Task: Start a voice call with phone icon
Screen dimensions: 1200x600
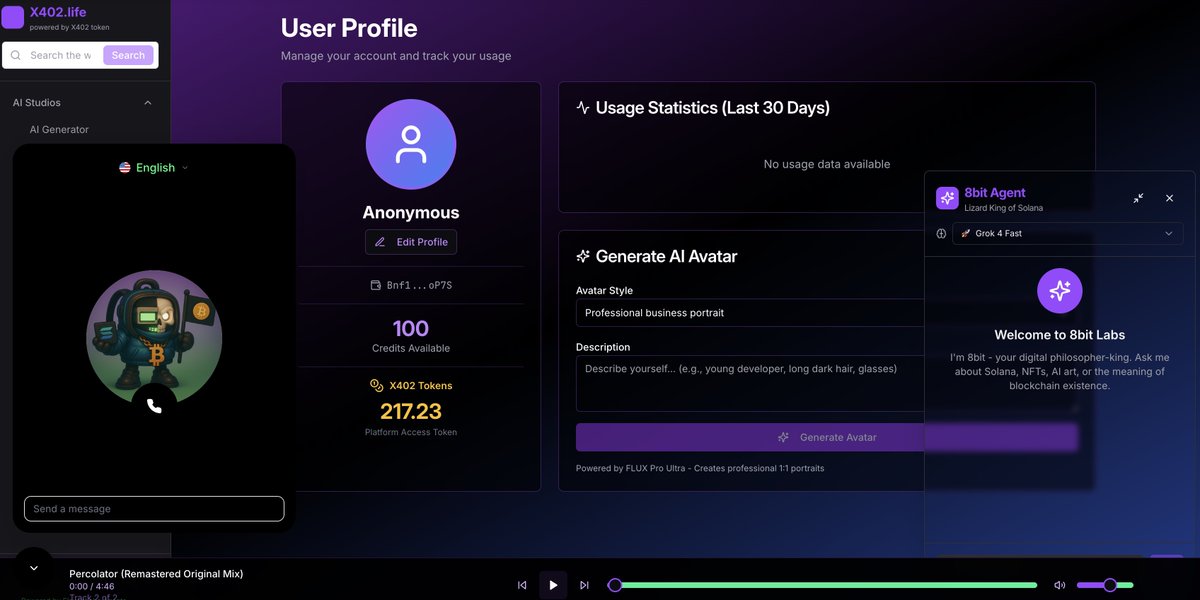Action: click(x=154, y=405)
